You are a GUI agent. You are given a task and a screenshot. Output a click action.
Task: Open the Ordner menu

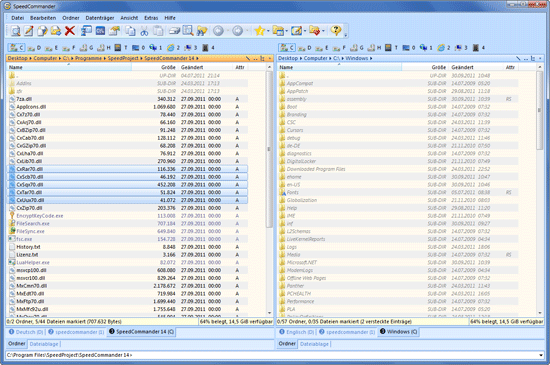tap(71, 18)
